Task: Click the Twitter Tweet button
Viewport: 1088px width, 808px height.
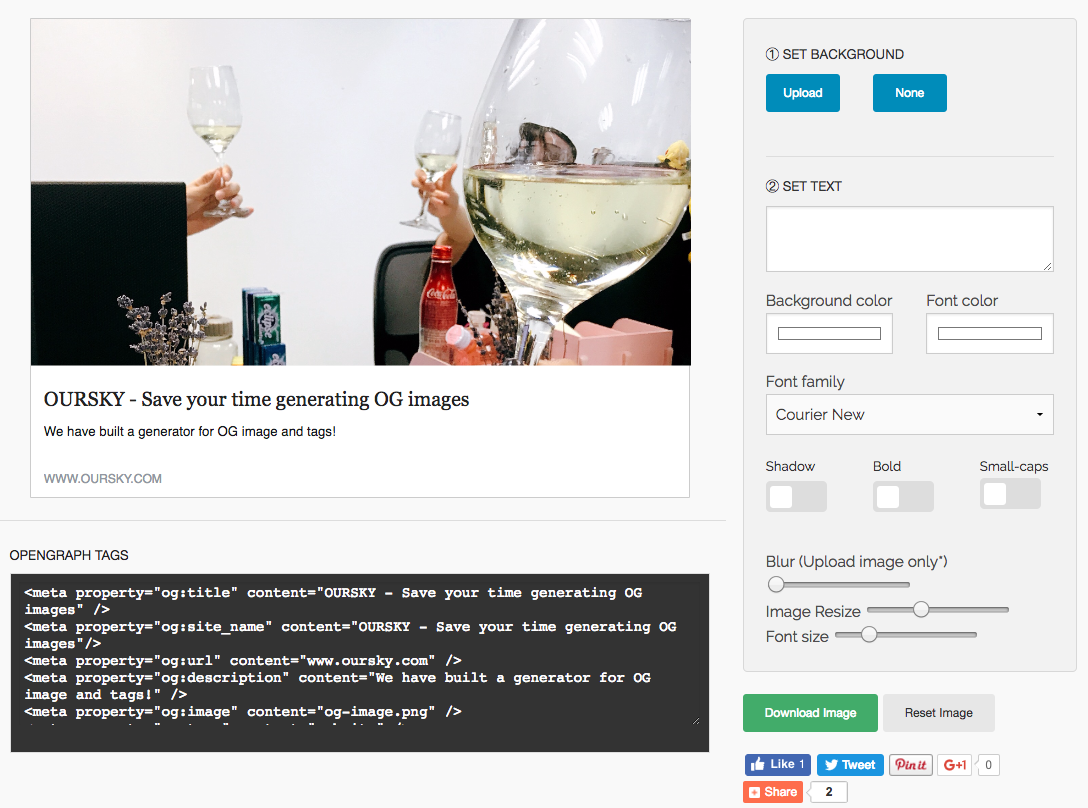Action: (850, 764)
